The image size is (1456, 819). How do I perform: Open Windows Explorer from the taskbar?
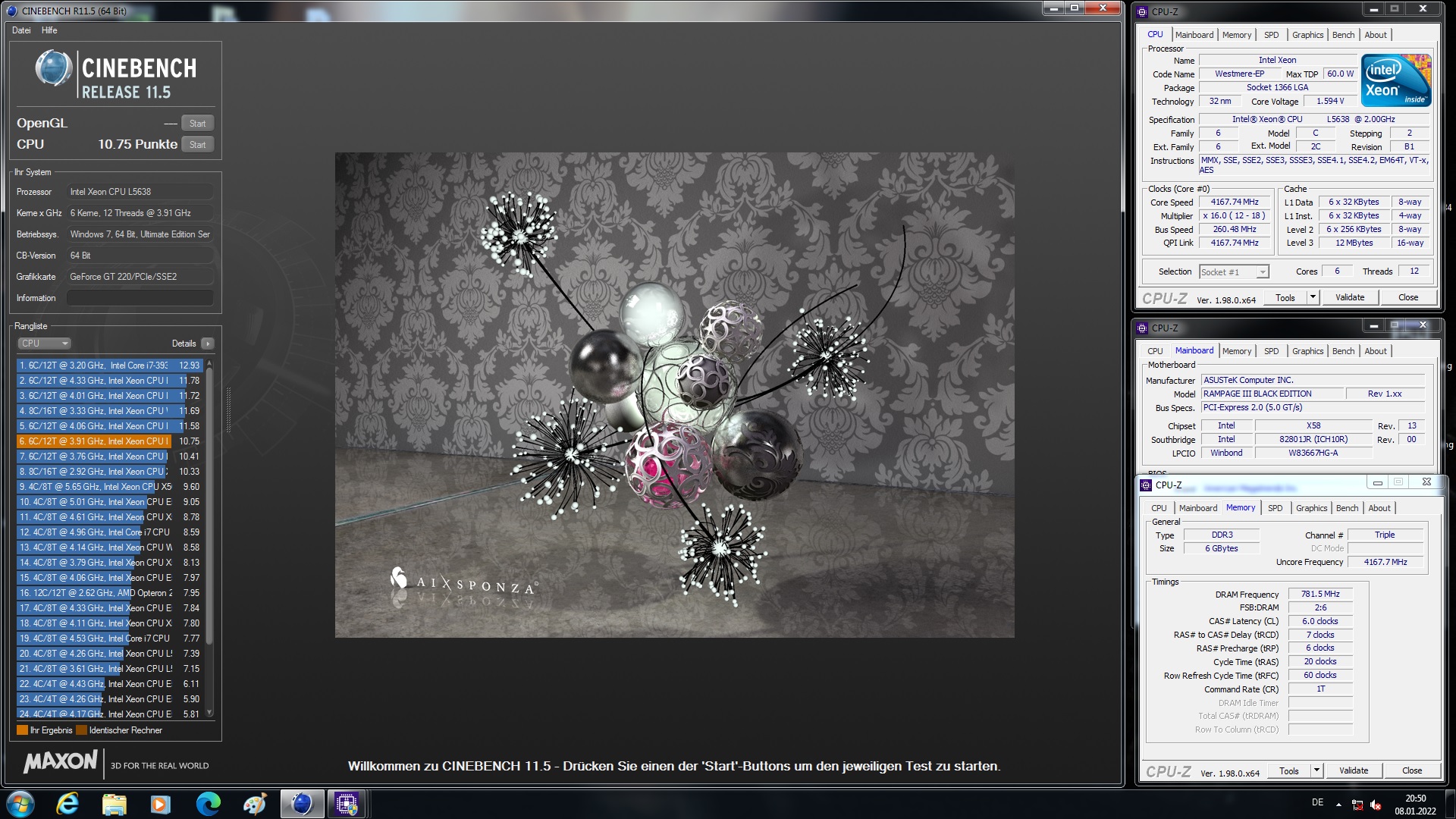tap(114, 804)
